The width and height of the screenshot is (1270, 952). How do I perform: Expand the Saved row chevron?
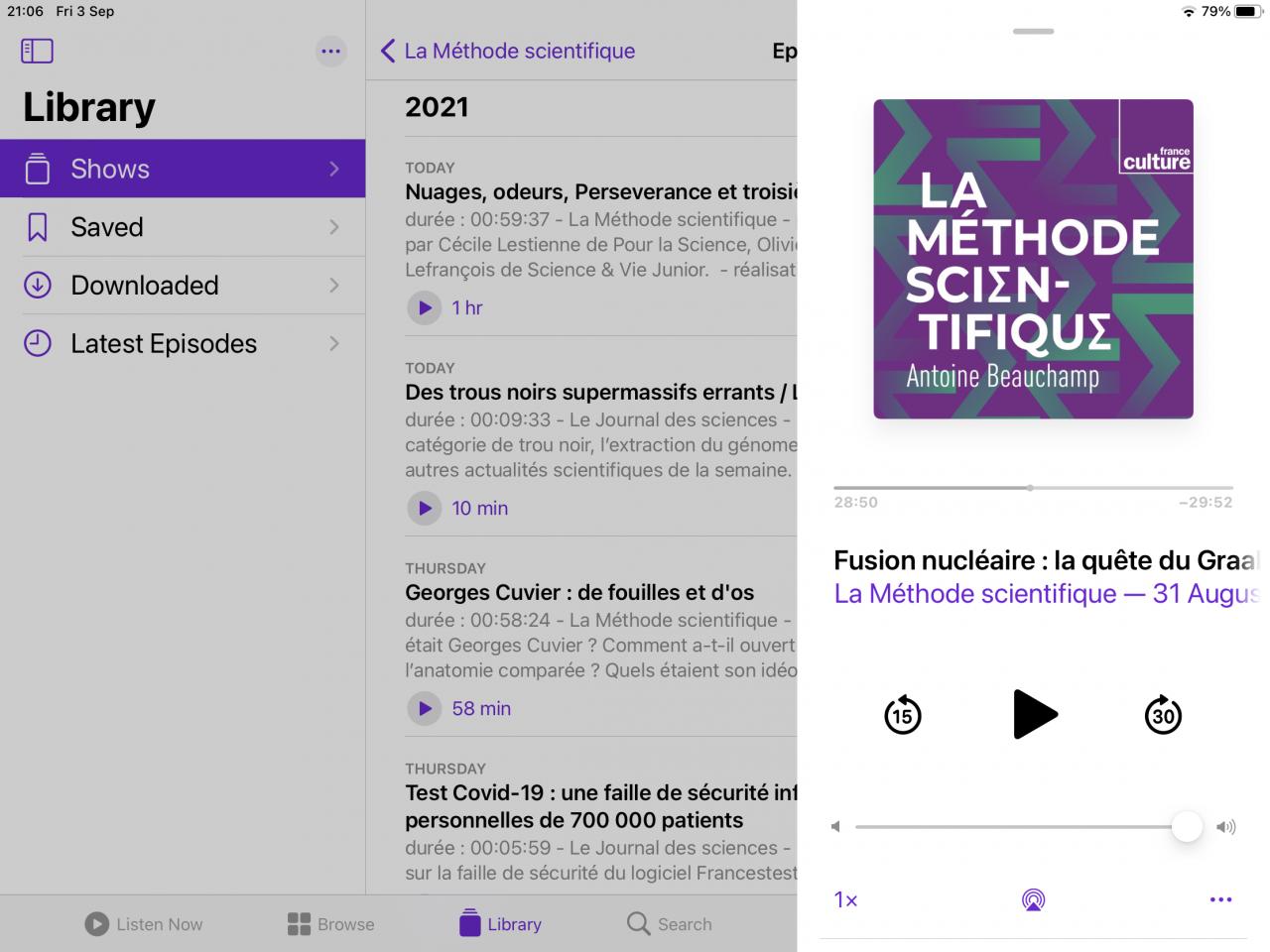click(334, 227)
